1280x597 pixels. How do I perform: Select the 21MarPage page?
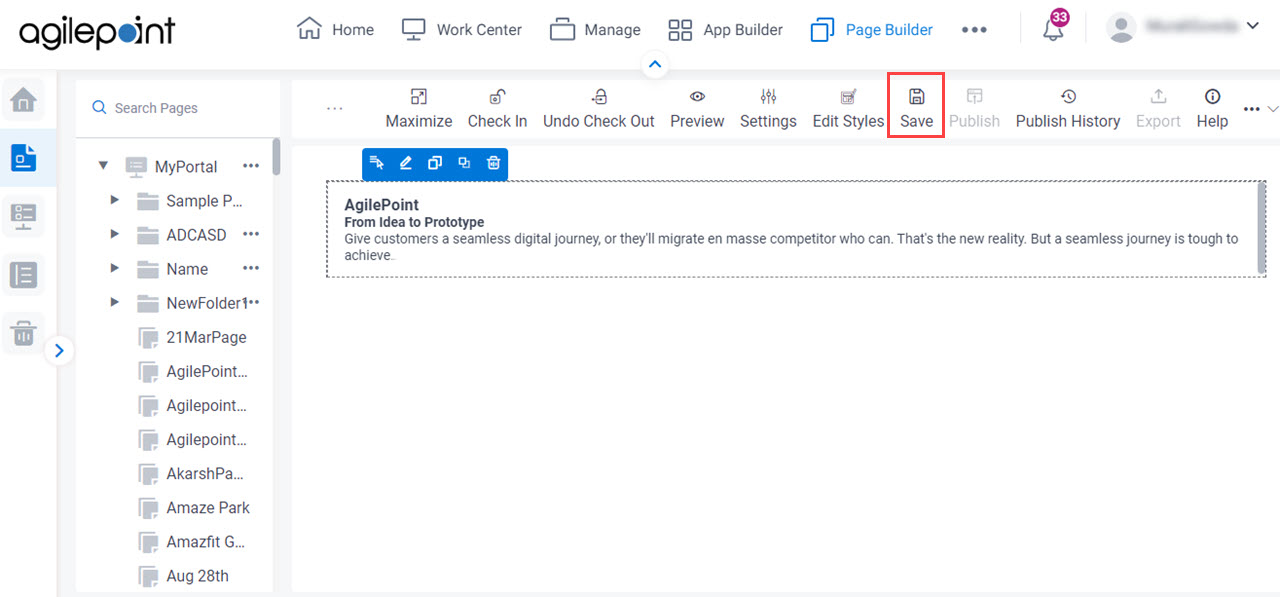tap(206, 338)
